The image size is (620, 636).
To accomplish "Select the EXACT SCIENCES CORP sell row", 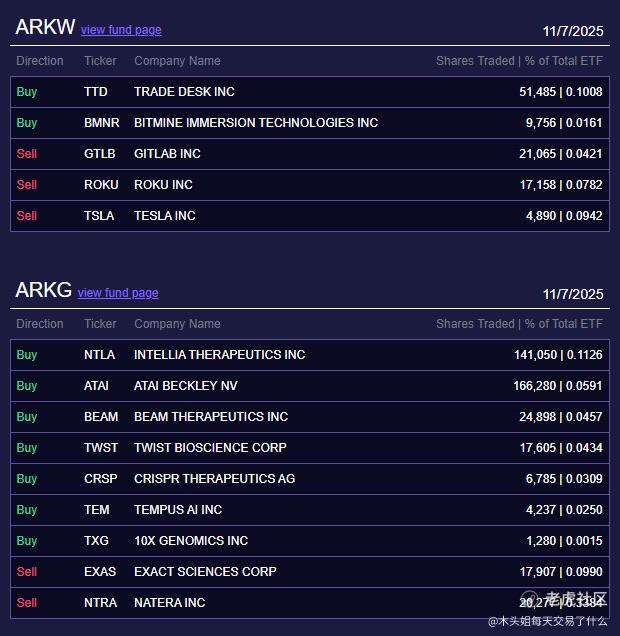I will pyautogui.click(x=310, y=572).
